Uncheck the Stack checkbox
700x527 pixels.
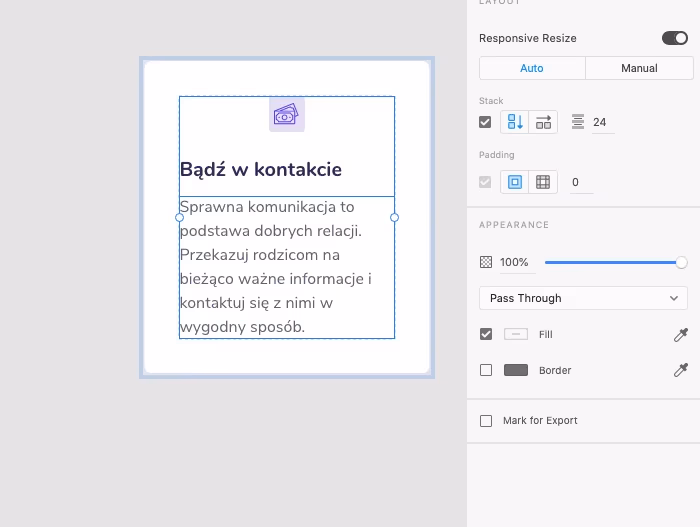coord(485,122)
